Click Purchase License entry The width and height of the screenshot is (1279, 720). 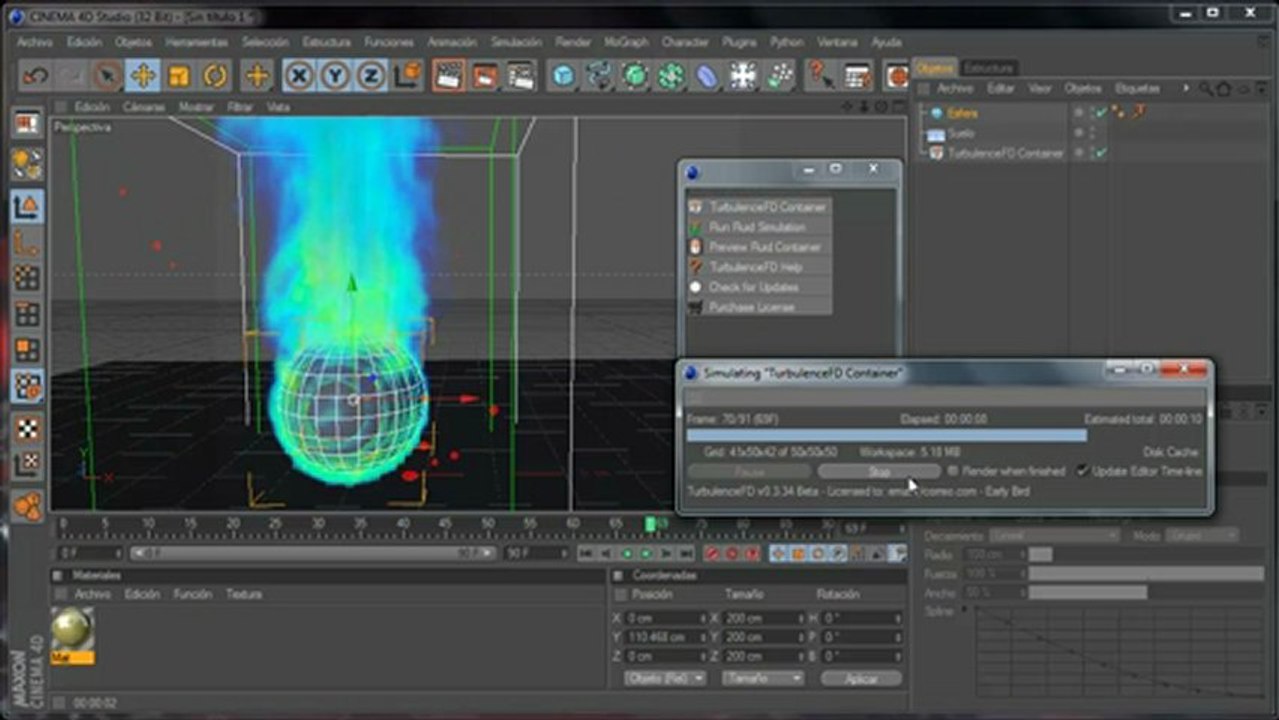(759, 307)
